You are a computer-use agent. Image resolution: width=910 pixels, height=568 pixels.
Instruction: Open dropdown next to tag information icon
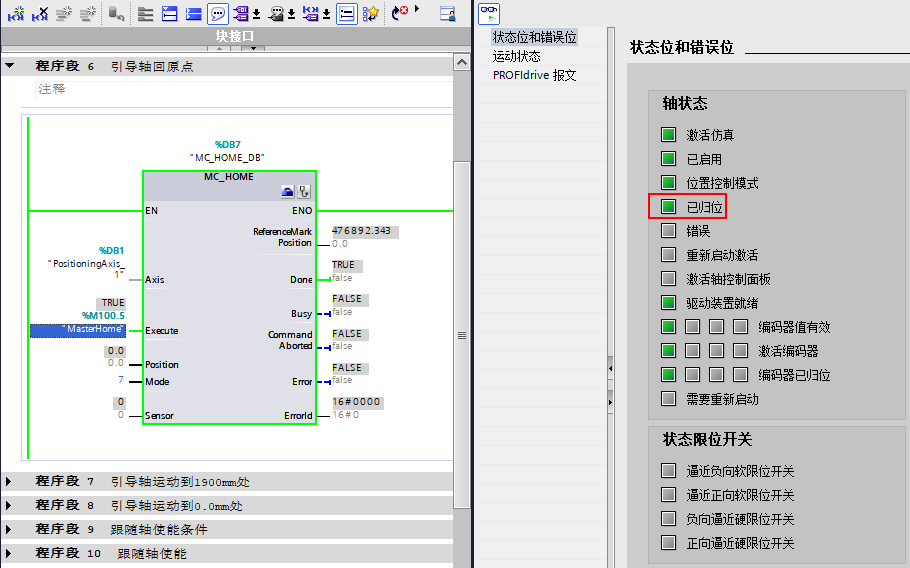point(291,14)
